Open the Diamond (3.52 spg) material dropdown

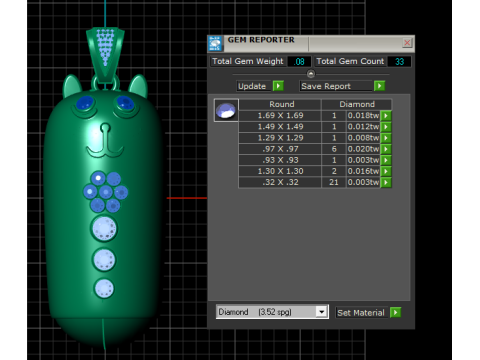(321, 312)
